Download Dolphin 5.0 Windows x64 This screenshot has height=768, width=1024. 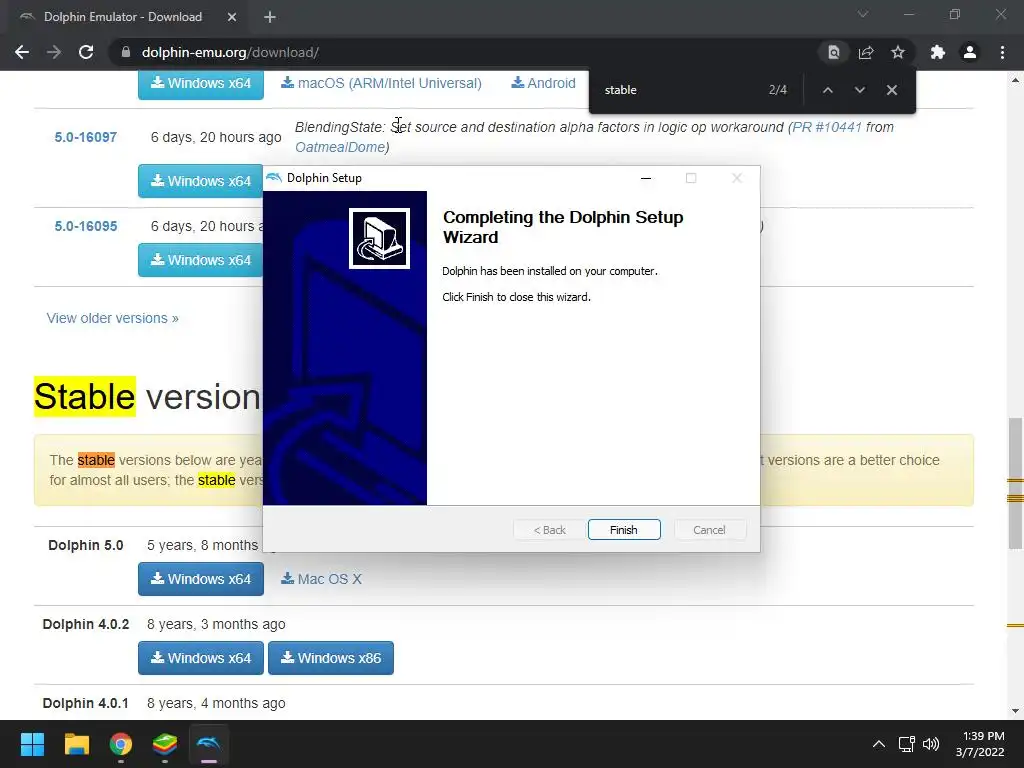tap(200, 579)
